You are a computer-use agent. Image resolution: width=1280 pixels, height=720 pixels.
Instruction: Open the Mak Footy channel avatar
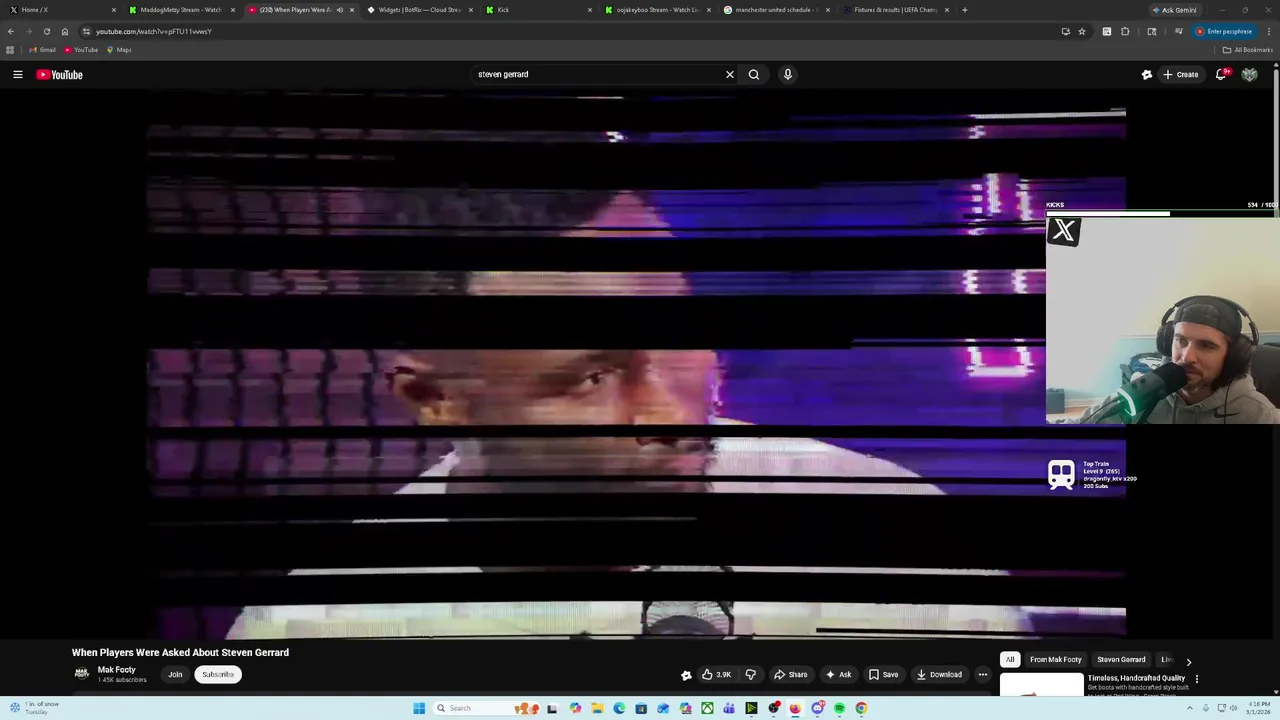[x=82, y=673]
